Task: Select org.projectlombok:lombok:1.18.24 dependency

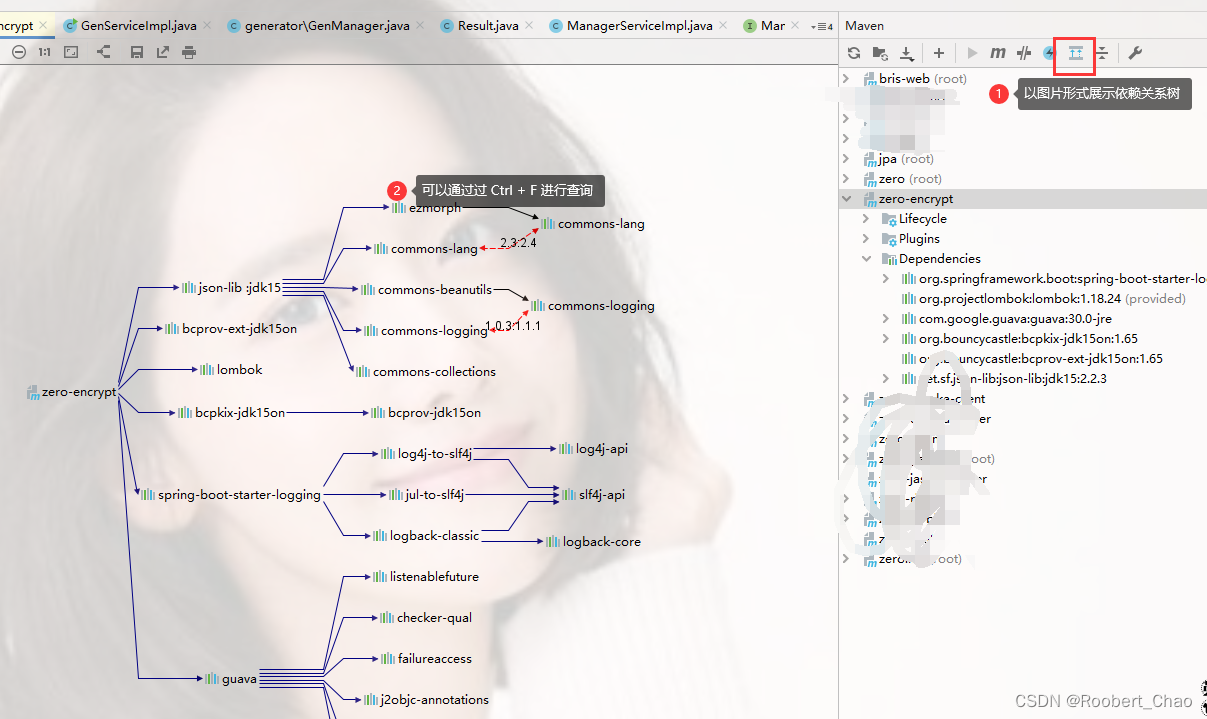Action: tap(1043, 298)
